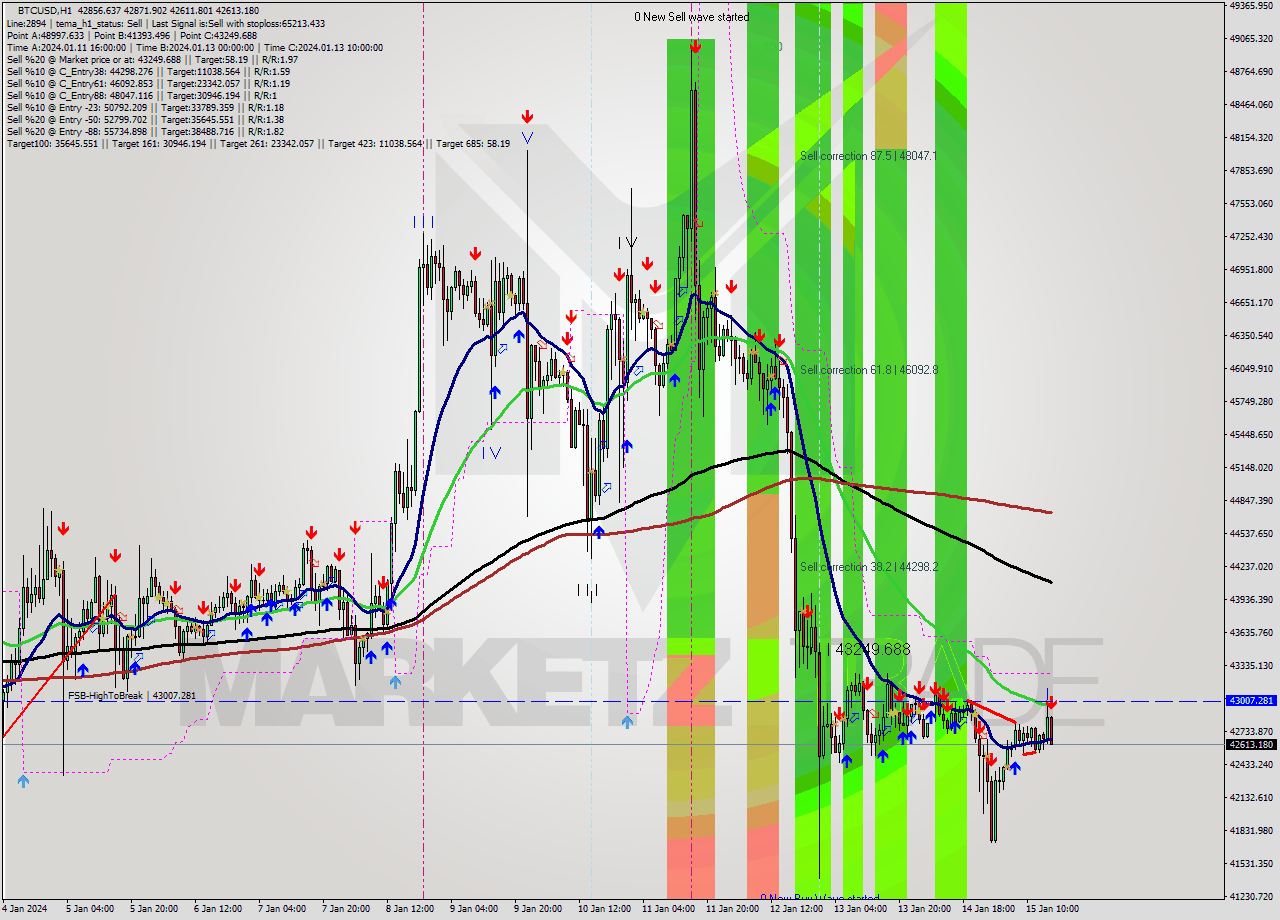1280x920 pixels.
Task: Click the 44537.540 price axis value
Action: [1251, 534]
